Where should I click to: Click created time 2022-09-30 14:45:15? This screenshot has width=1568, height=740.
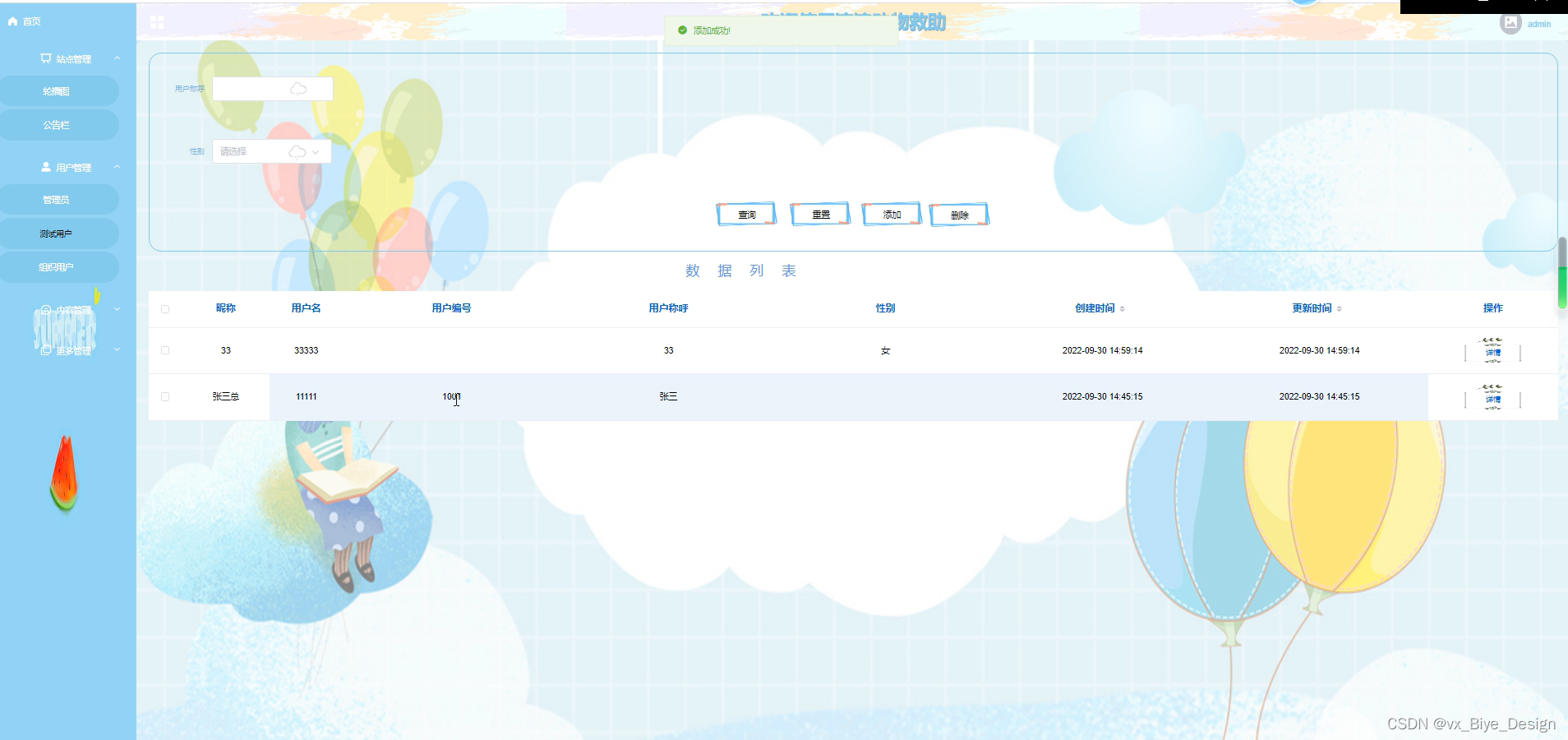click(x=1103, y=396)
